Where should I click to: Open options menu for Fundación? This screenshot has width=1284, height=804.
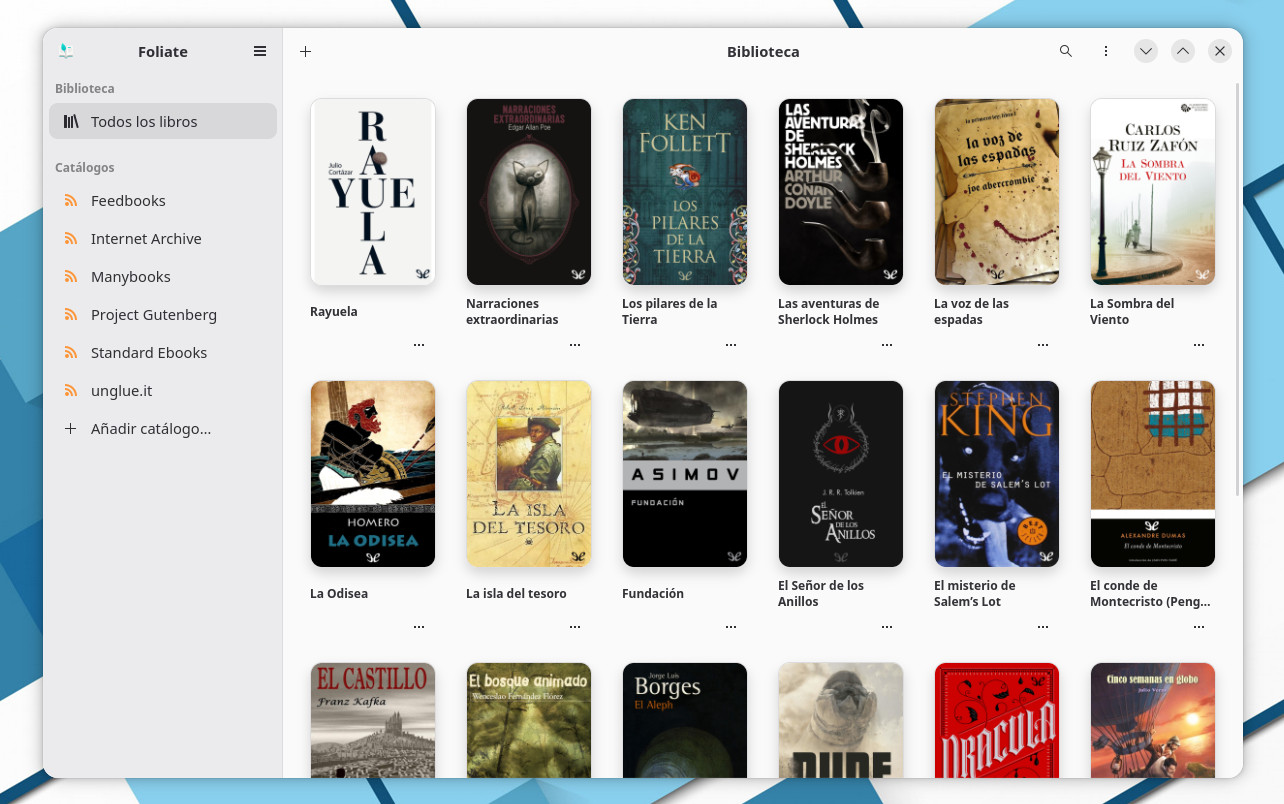pyautogui.click(x=731, y=626)
